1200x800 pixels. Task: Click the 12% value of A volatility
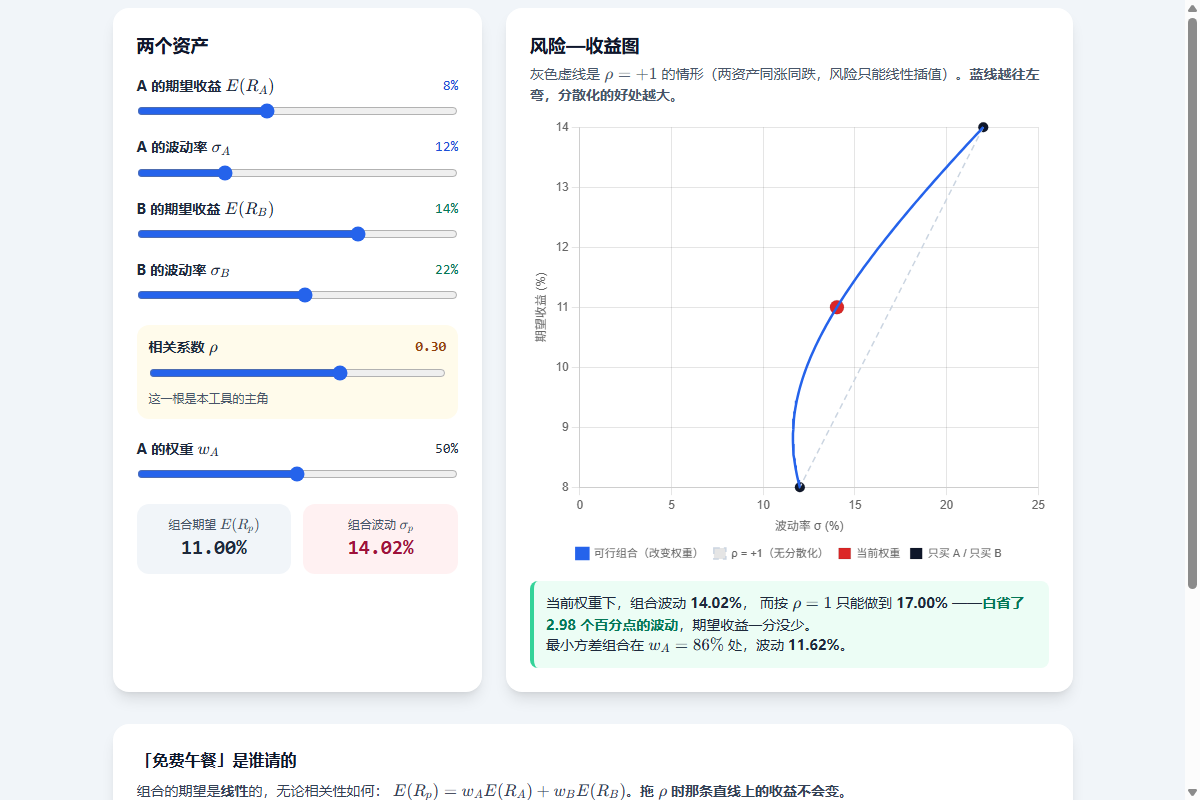pyautogui.click(x=446, y=147)
